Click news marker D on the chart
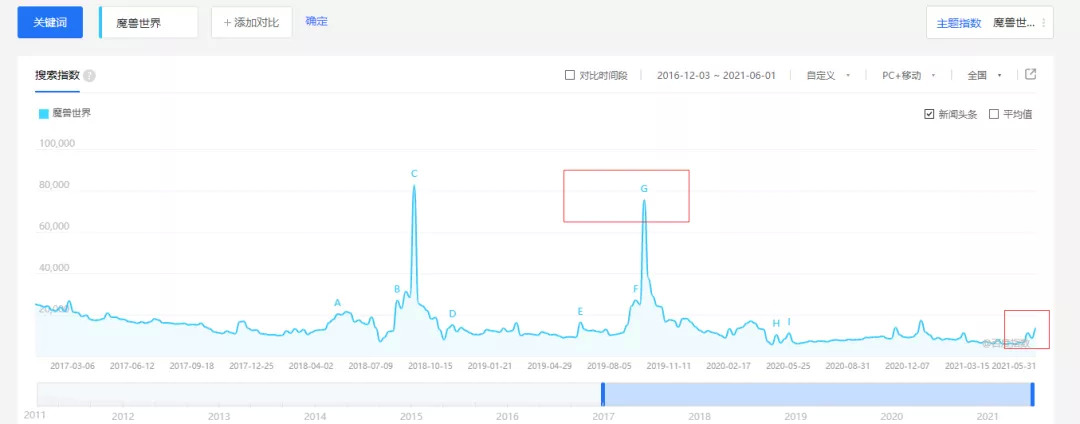This screenshot has height=424, width=1080. coord(453,314)
